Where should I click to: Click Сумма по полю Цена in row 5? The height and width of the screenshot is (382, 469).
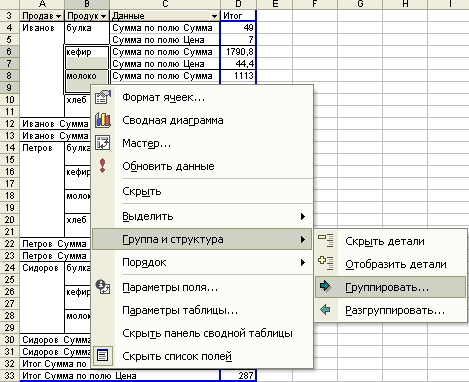coord(165,40)
